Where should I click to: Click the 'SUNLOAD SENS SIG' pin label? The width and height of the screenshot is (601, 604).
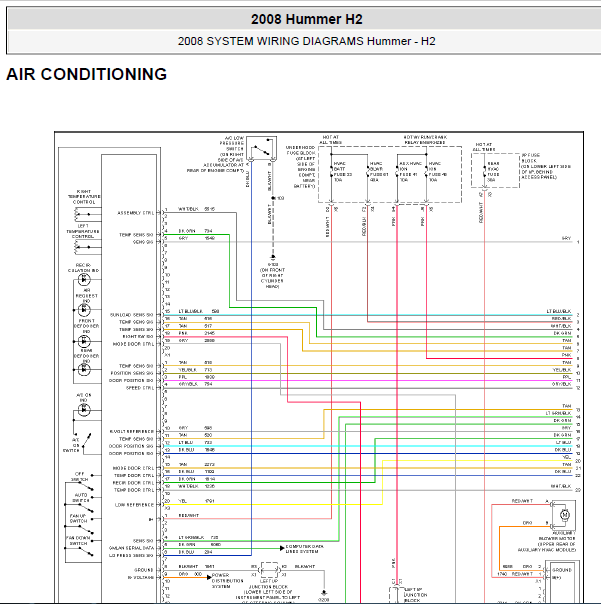pyautogui.click(x=132, y=315)
